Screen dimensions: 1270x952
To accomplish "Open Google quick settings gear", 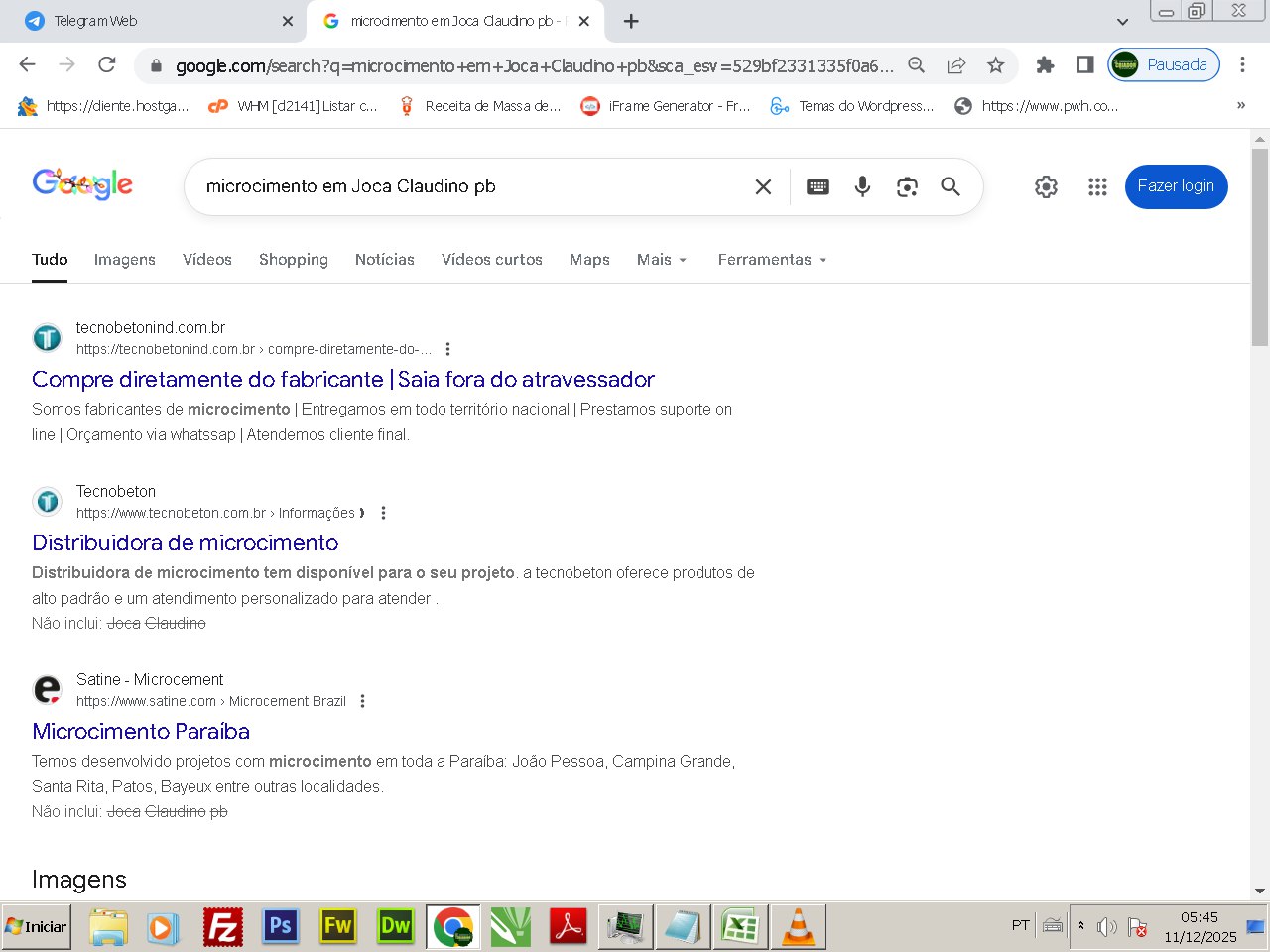I will [1046, 186].
